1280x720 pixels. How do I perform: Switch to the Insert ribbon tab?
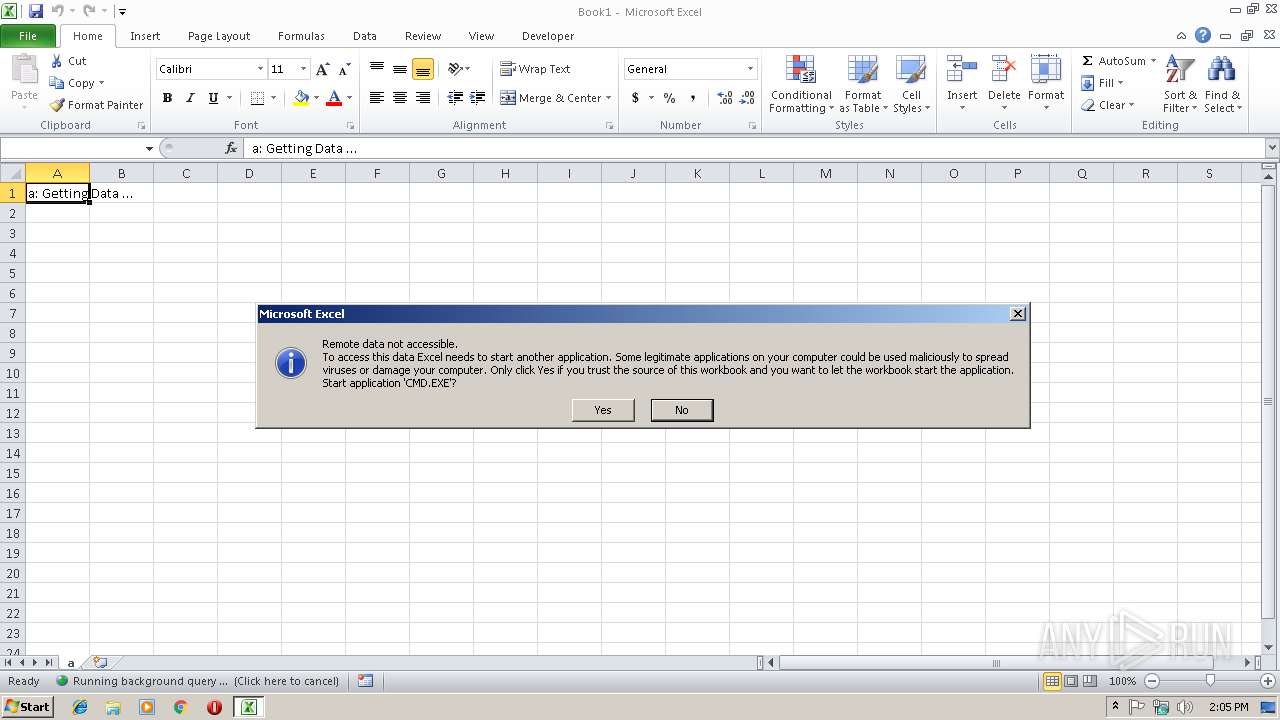pyautogui.click(x=145, y=36)
